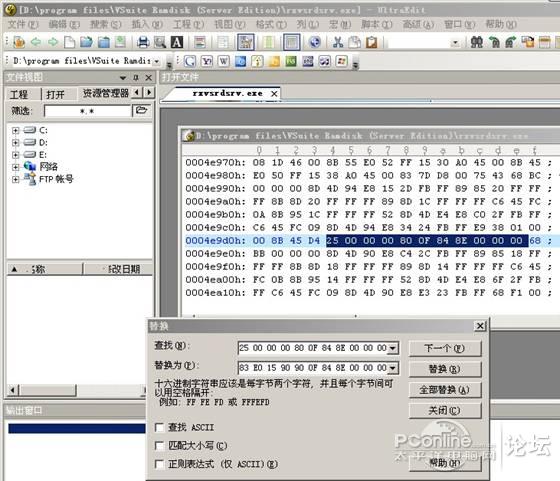The image size is (560, 481).
Task: Switch to the Explorer tab in file view
Action: click(105, 94)
